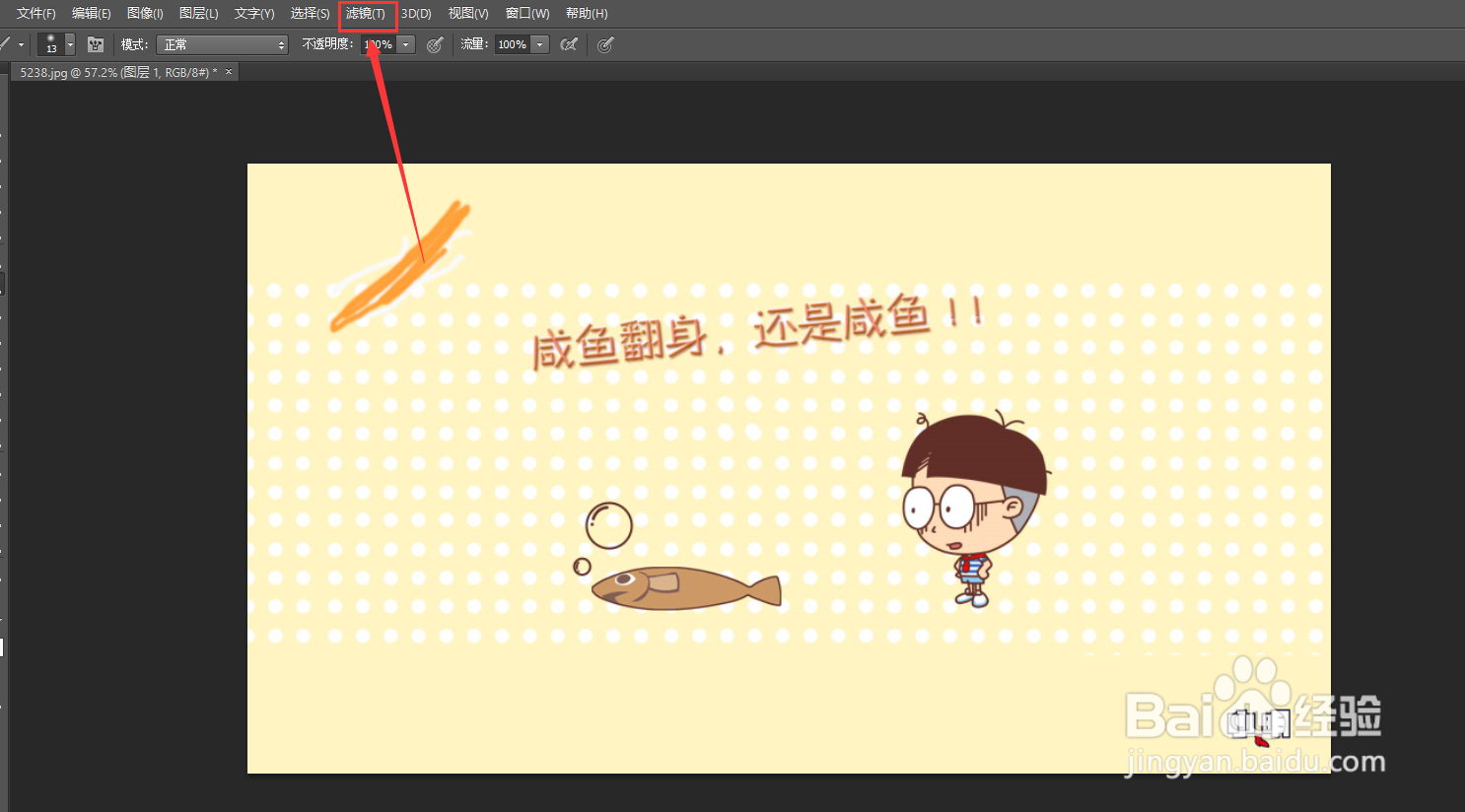This screenshot has width=1465, height=812.
Task: Click the 流量 100% value field
Action: pyautogui.click(x=513, y=43)
